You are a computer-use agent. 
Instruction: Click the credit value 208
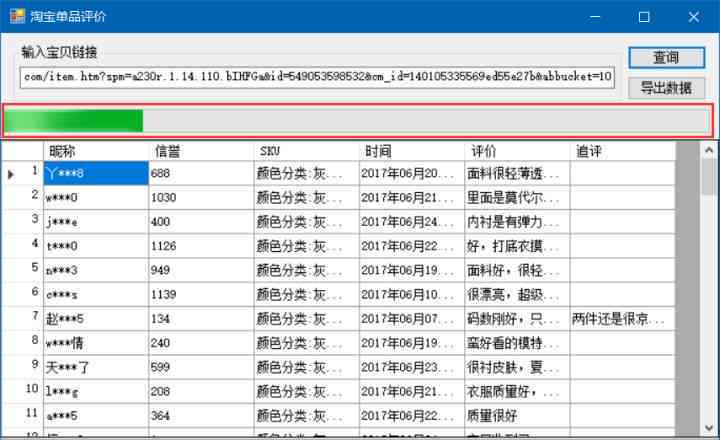[201, 392]
